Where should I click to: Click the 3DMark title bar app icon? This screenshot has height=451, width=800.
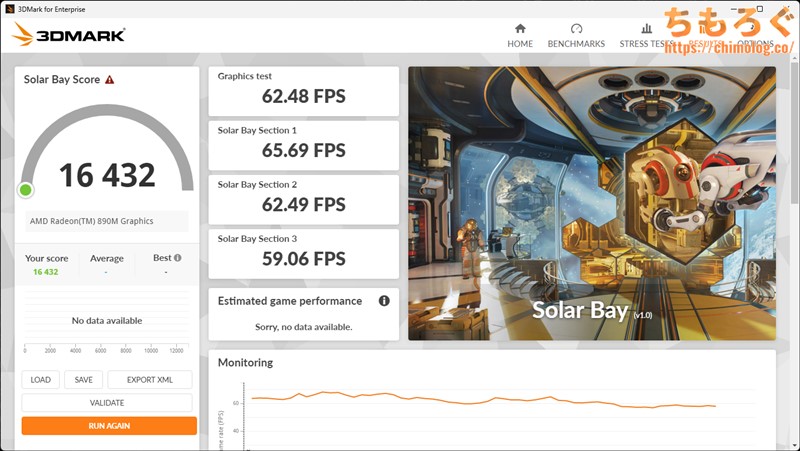tap(9, 9)
